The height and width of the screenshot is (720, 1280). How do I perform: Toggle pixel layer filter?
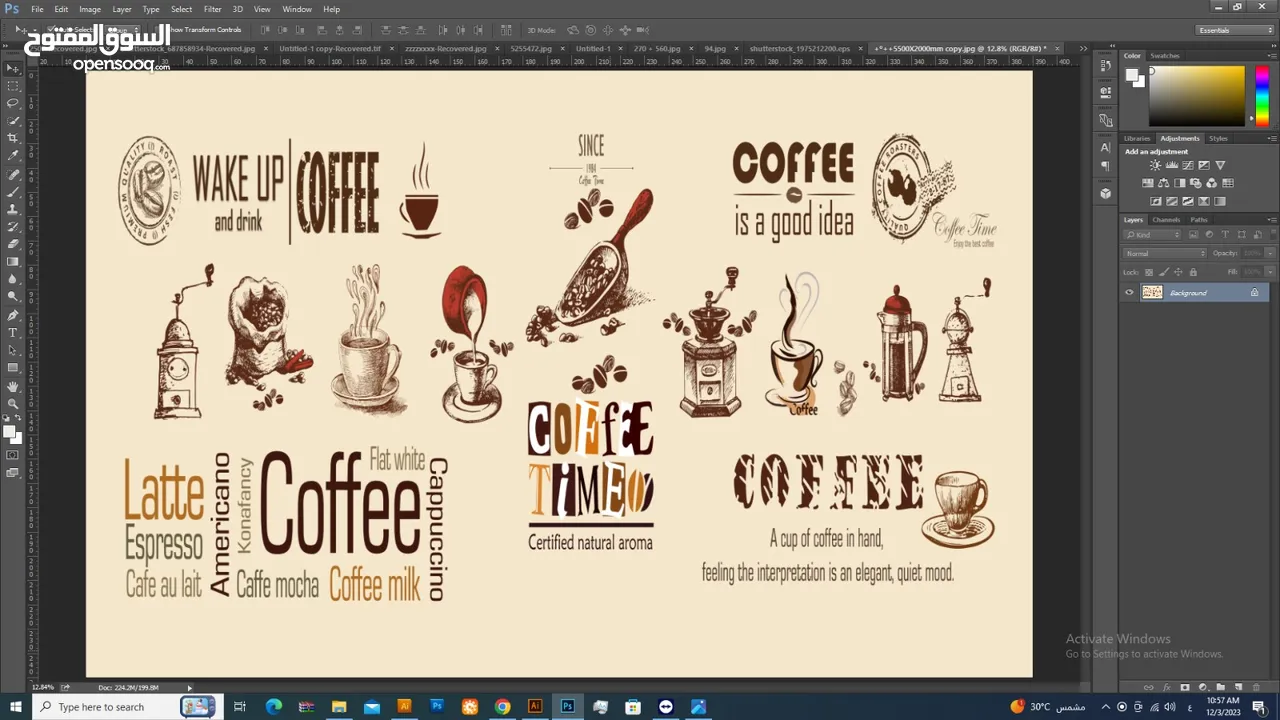click(1193, 235)
